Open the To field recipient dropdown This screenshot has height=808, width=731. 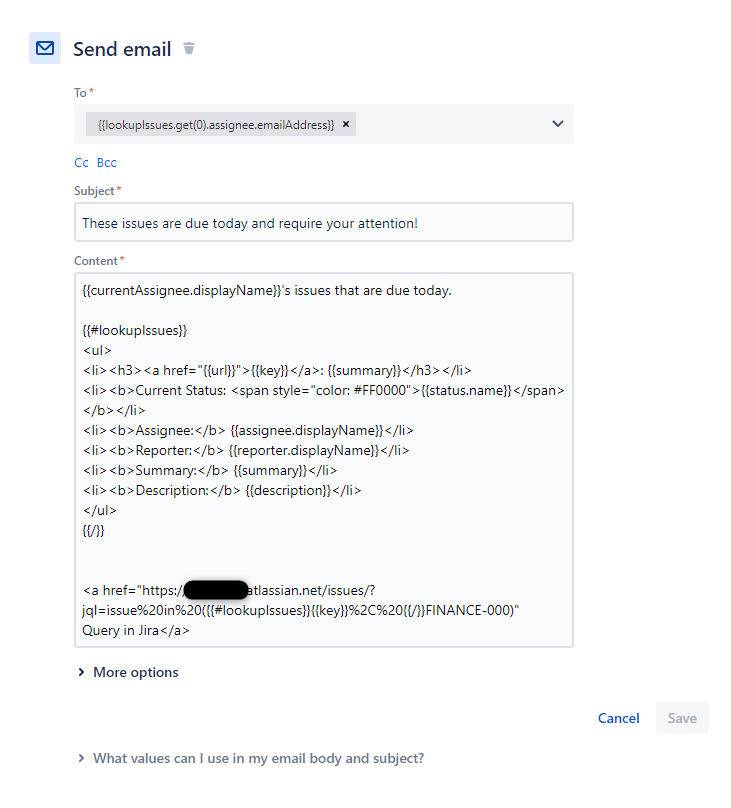coord(557,124)
